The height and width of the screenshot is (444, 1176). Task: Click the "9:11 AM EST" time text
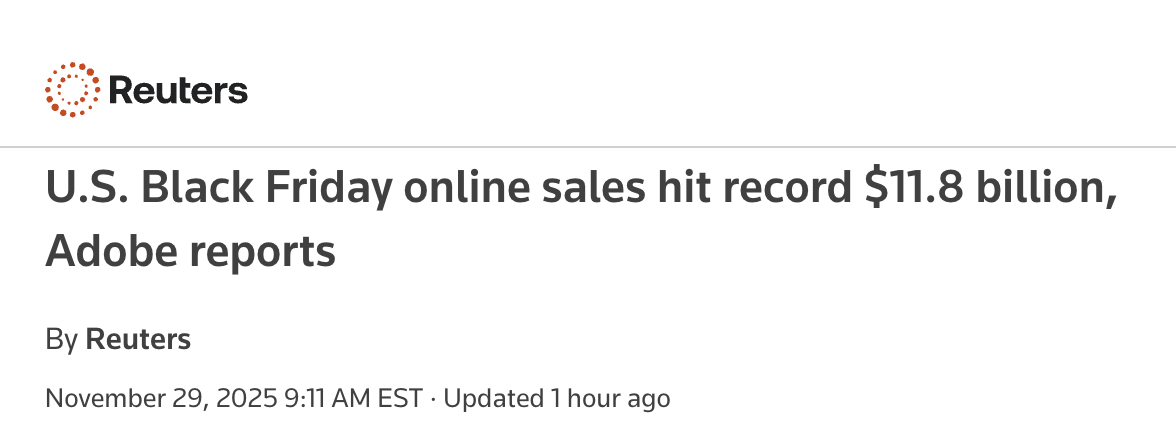pos(354,398)
